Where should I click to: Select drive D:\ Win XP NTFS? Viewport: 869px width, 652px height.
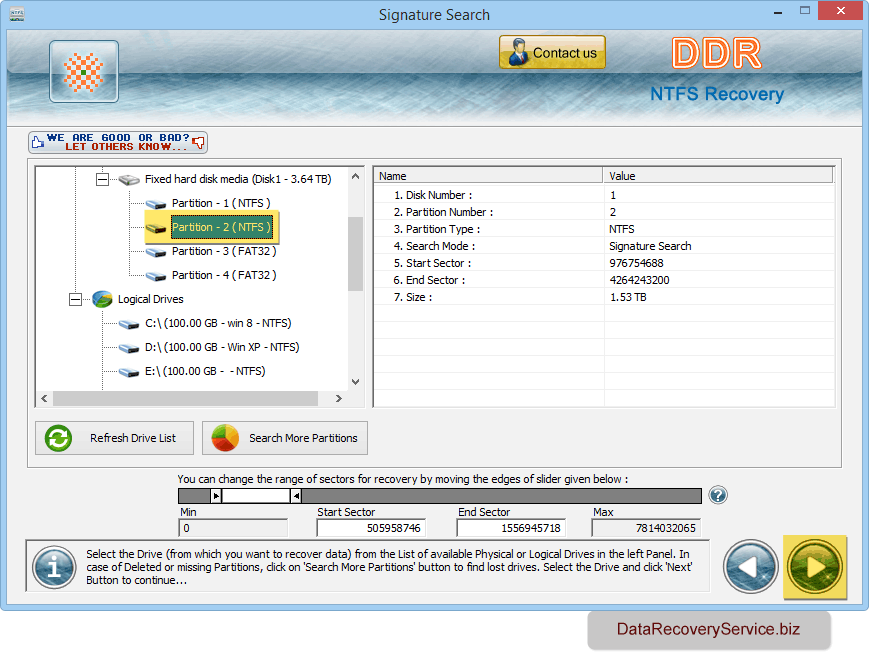222,347
